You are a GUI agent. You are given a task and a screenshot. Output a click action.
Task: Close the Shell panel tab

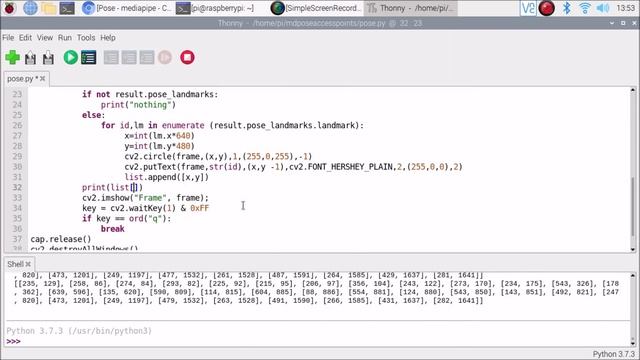pos(28,264)
